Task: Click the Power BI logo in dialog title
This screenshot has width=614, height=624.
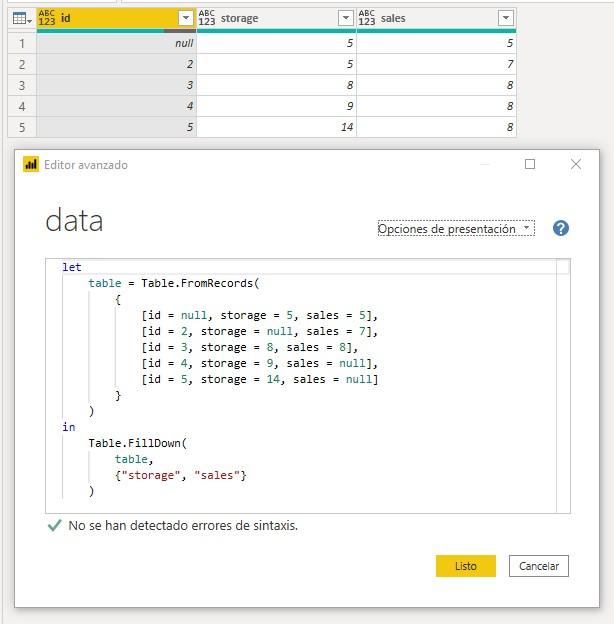Action: [31, 164]
